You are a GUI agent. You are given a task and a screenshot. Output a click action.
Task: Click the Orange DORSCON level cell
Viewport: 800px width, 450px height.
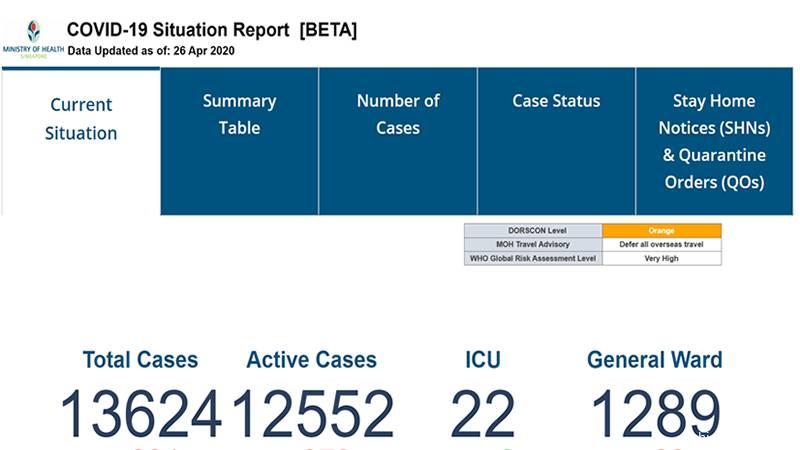[x=661, y=231]
